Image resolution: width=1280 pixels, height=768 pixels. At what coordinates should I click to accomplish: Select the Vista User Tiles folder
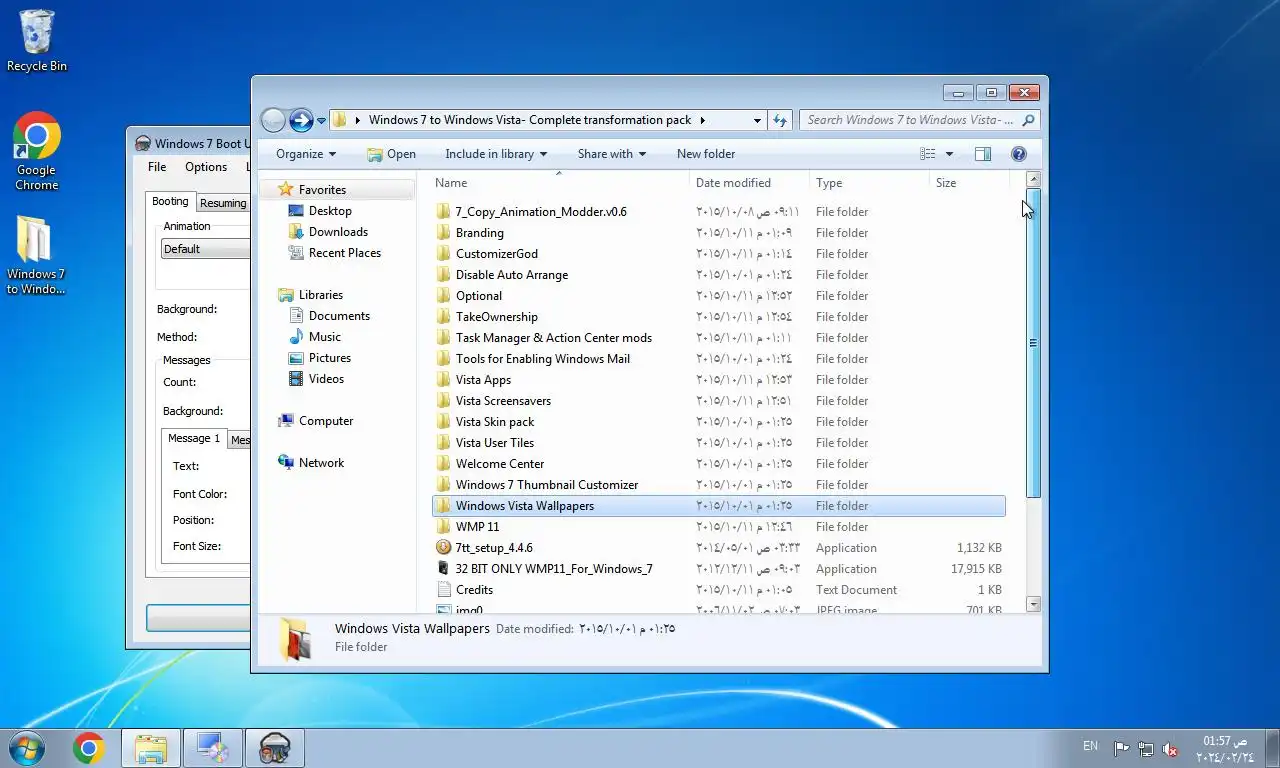(x=718, y=443)
